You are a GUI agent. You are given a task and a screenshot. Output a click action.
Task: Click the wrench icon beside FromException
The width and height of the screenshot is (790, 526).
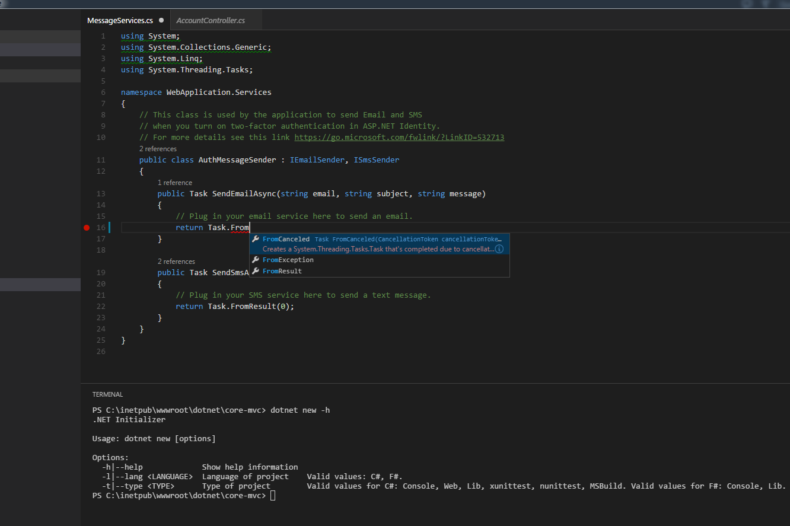click(x=256, y=260)
